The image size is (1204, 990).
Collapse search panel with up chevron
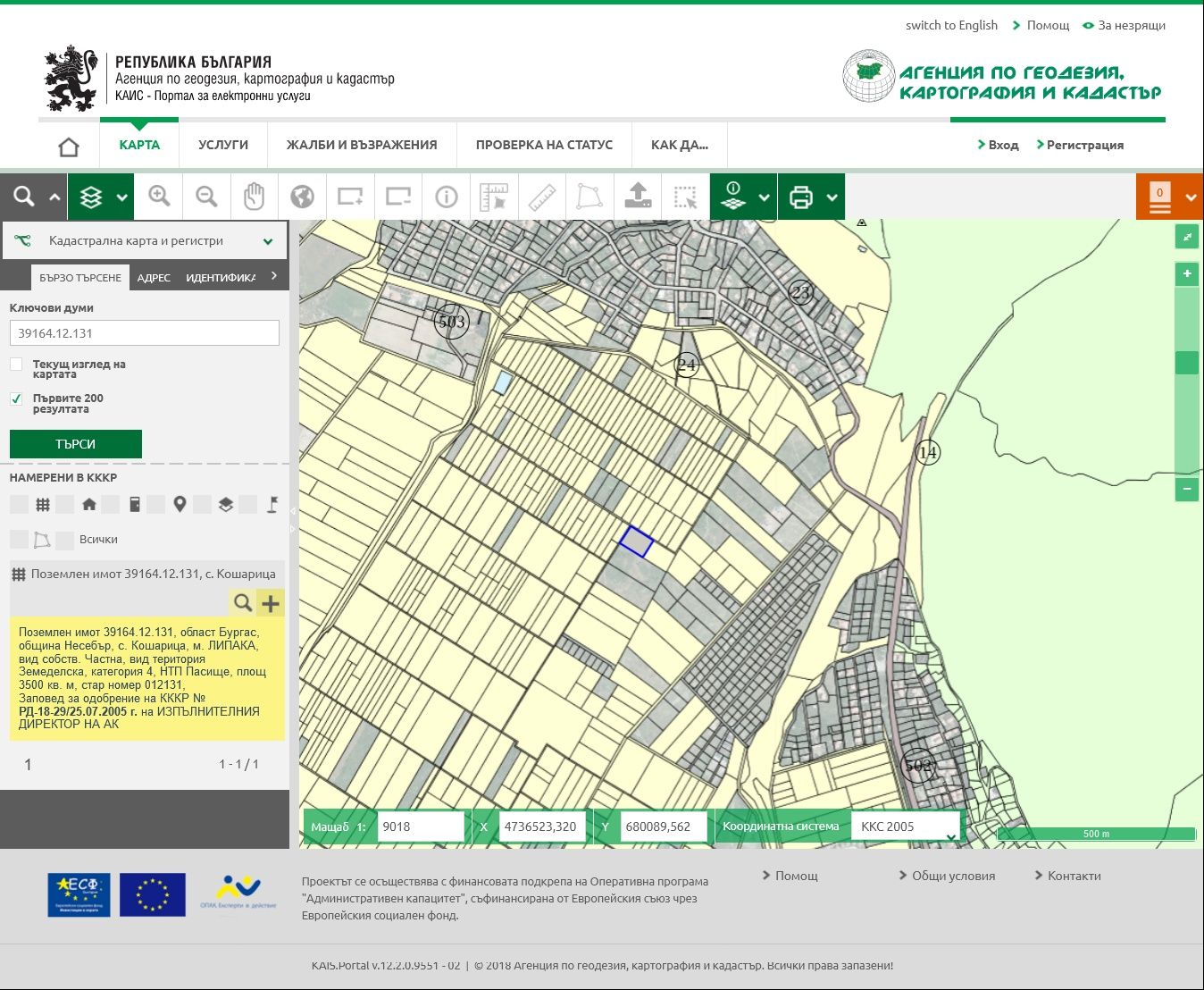tap(54, 197)
